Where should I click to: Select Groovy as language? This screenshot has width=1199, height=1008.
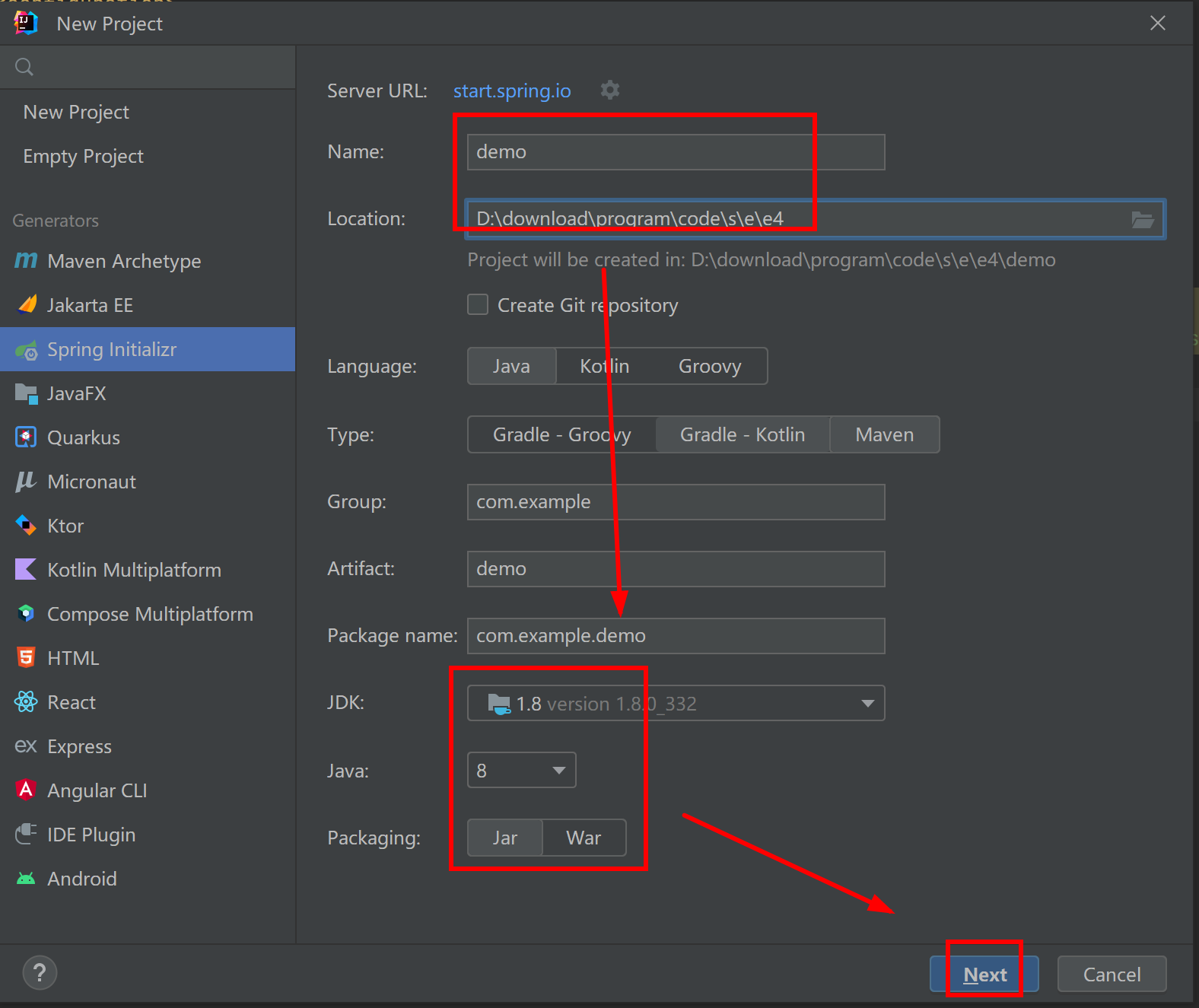710,366
